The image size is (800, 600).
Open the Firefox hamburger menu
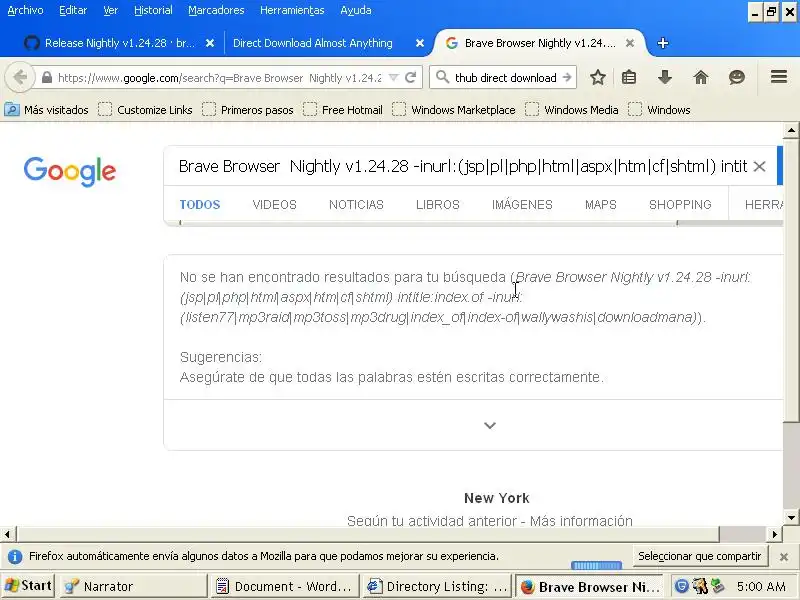[779, 77]
